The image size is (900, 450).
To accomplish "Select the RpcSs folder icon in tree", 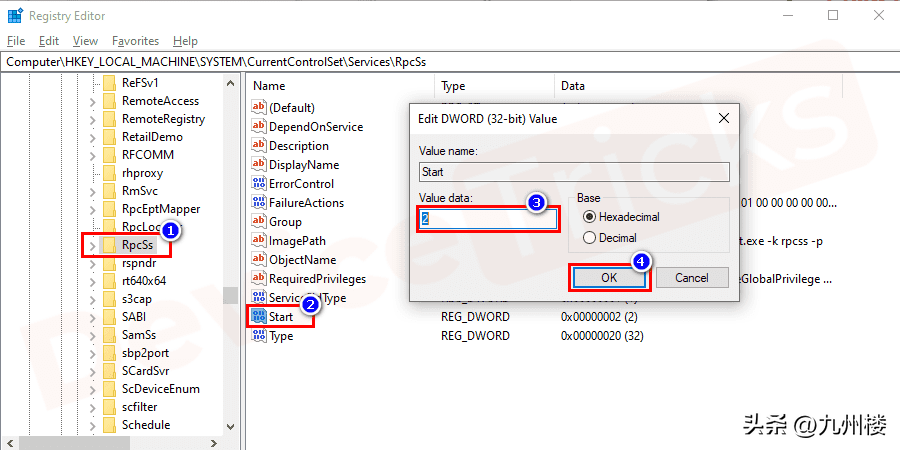I will coord(109,245).
